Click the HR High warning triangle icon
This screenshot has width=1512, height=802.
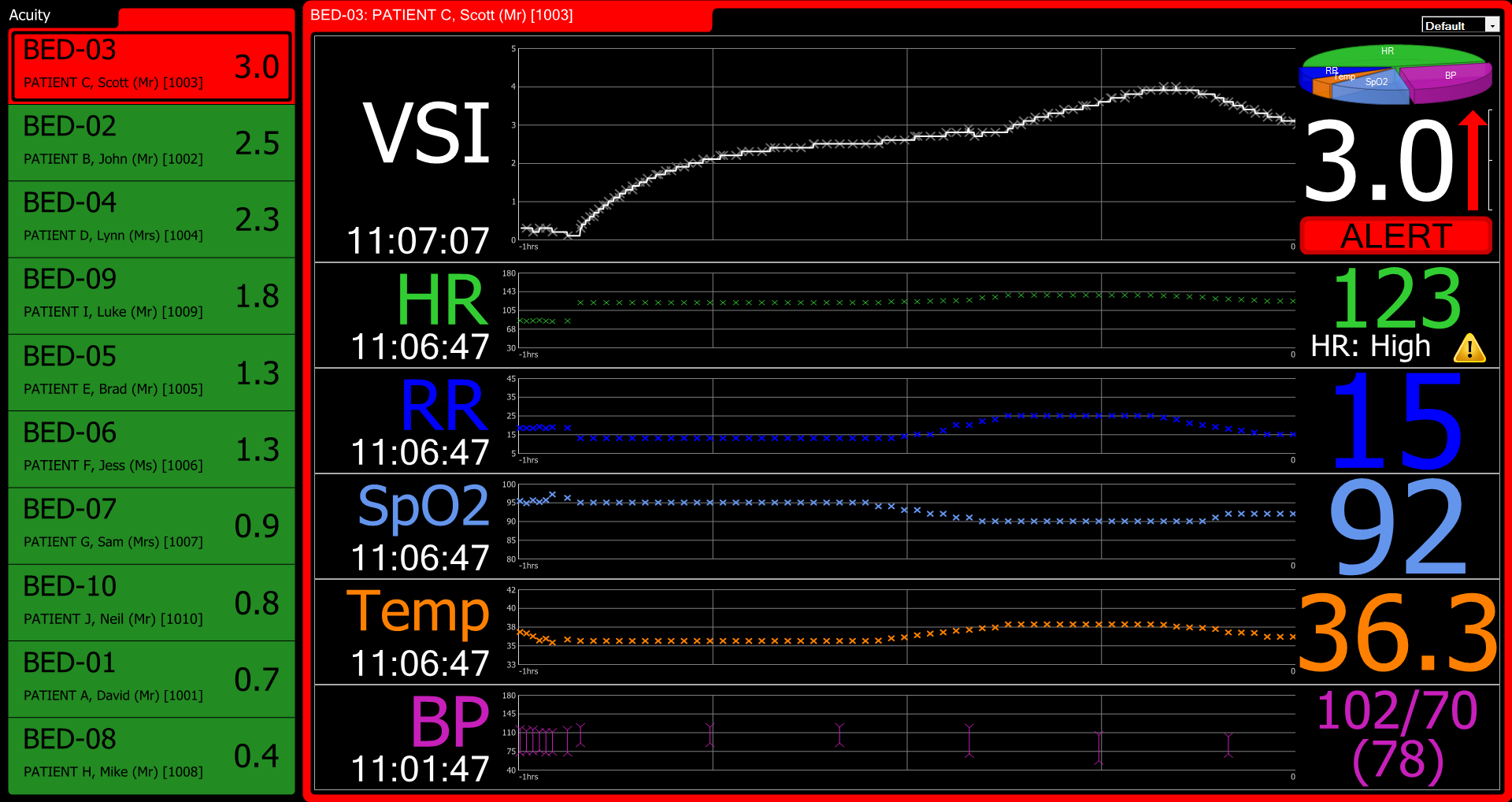(1469, 347)
